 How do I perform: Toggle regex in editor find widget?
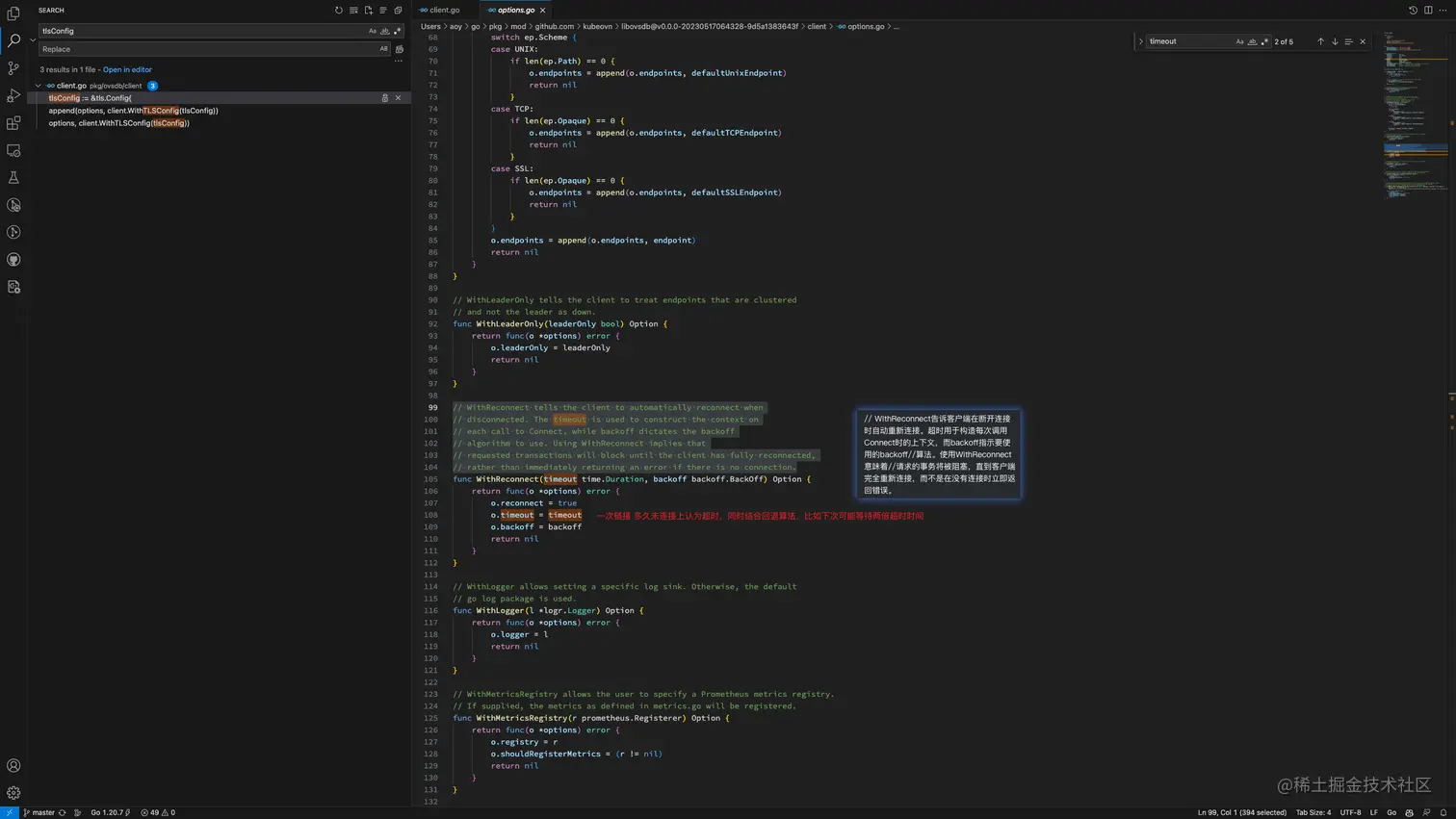1264,41
